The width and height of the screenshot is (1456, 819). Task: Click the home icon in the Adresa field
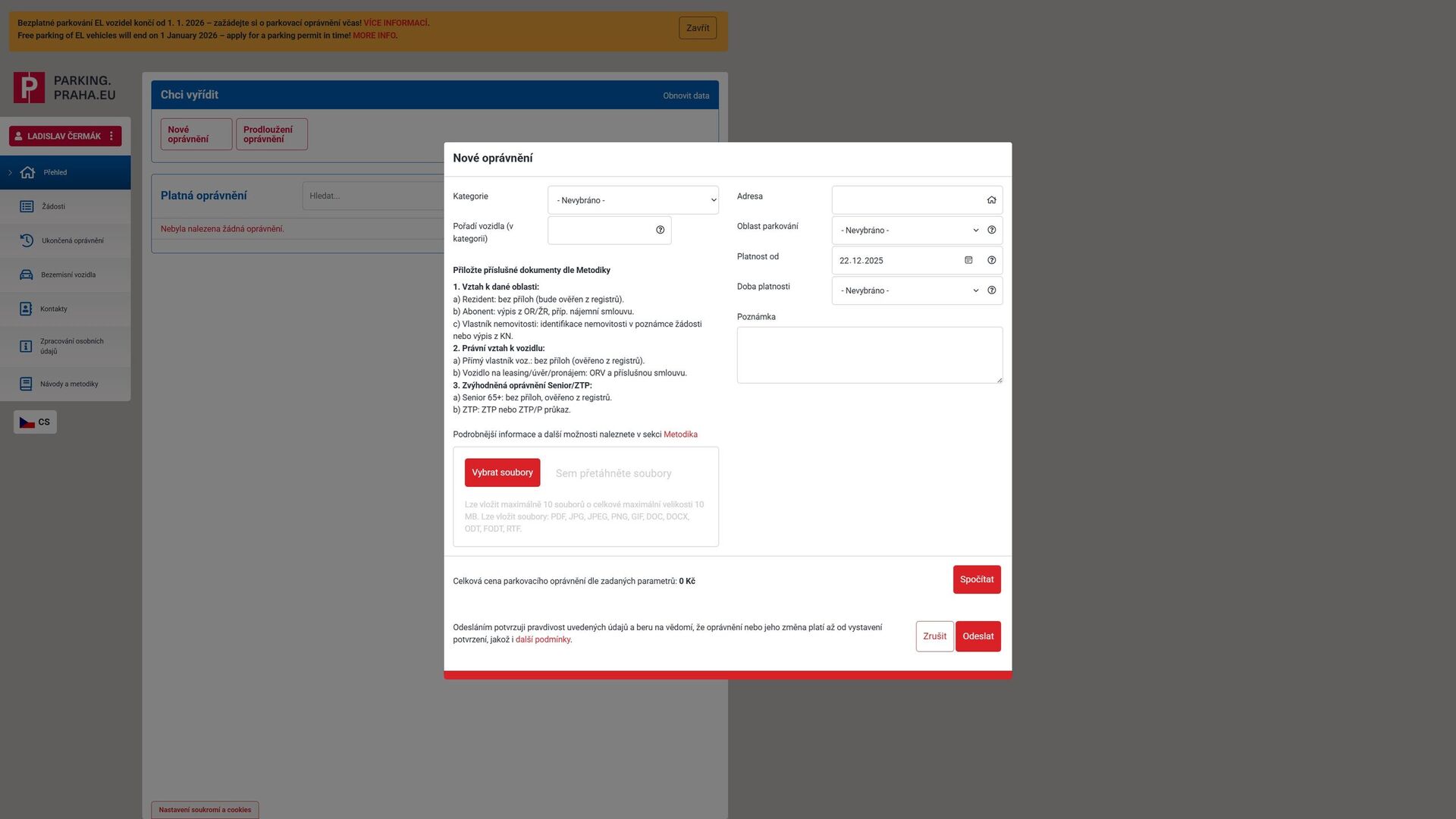click(991, 199)
